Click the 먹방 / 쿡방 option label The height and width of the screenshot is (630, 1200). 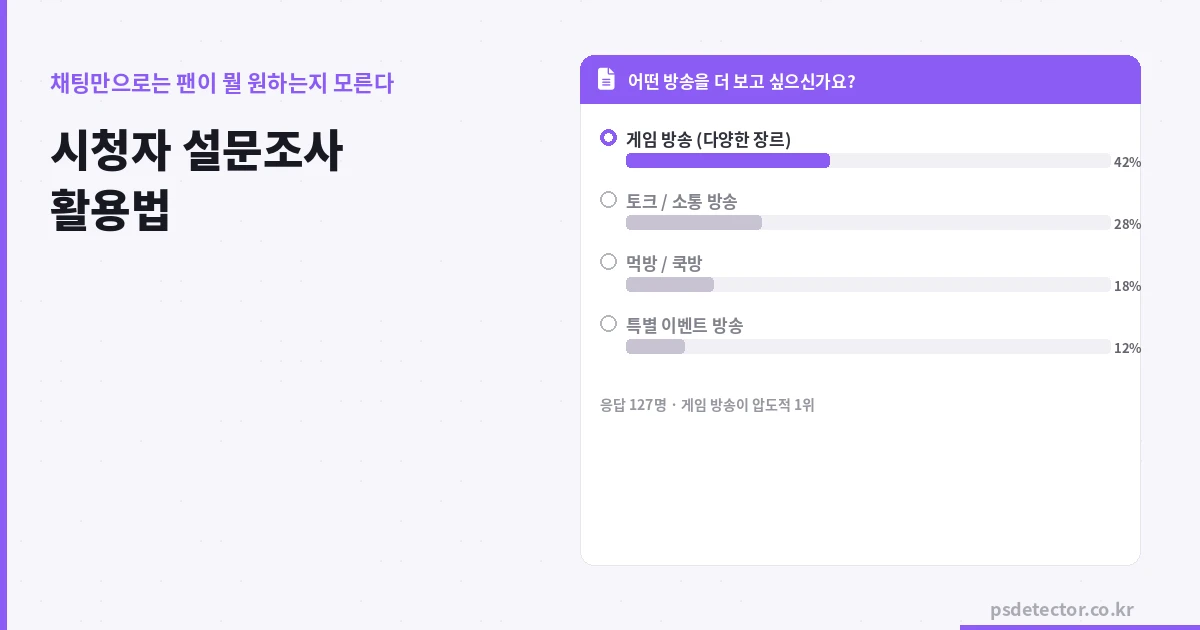click(x=664, y=263)
